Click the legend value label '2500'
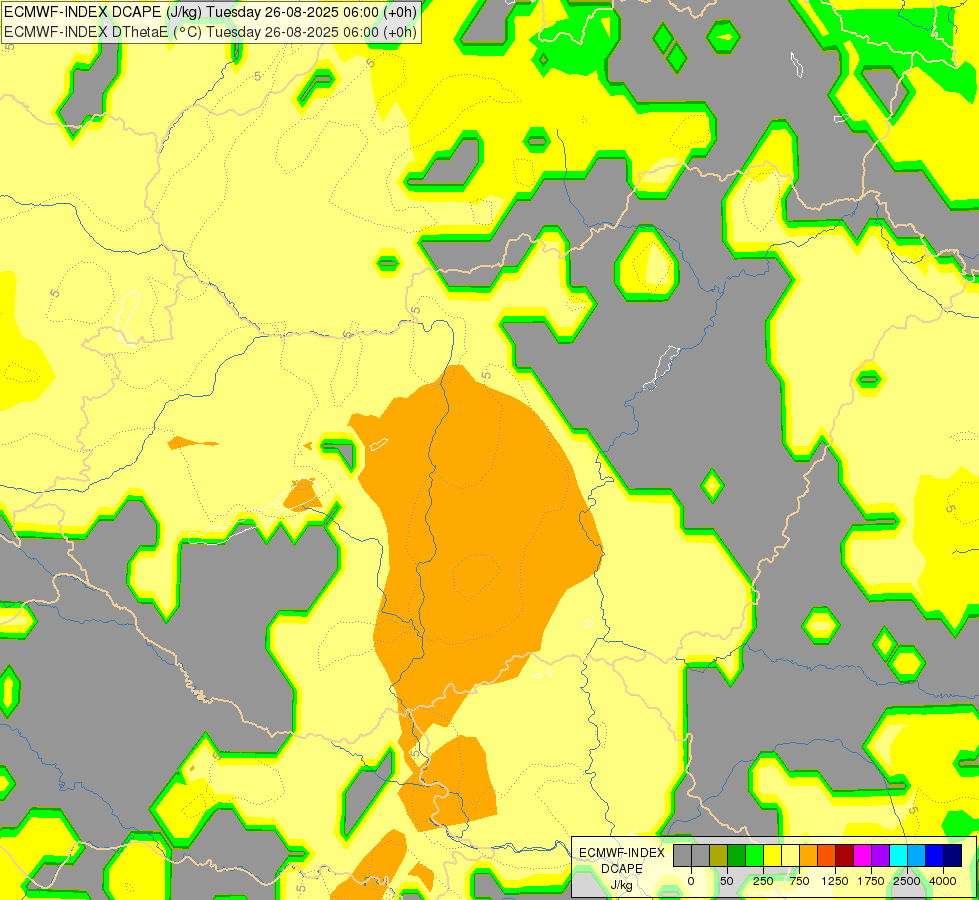 tap(907, 881)
